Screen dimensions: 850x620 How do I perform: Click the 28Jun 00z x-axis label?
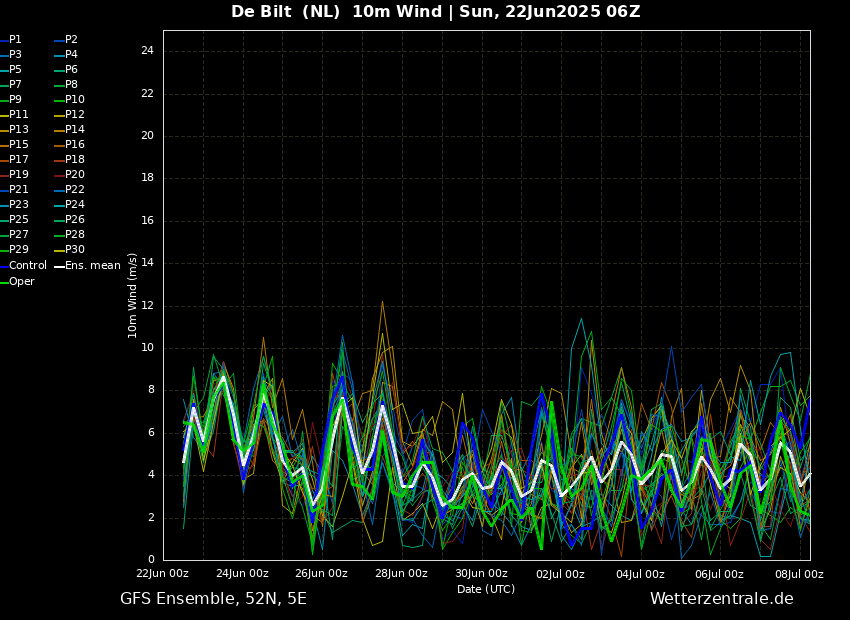tap(401, 574)
